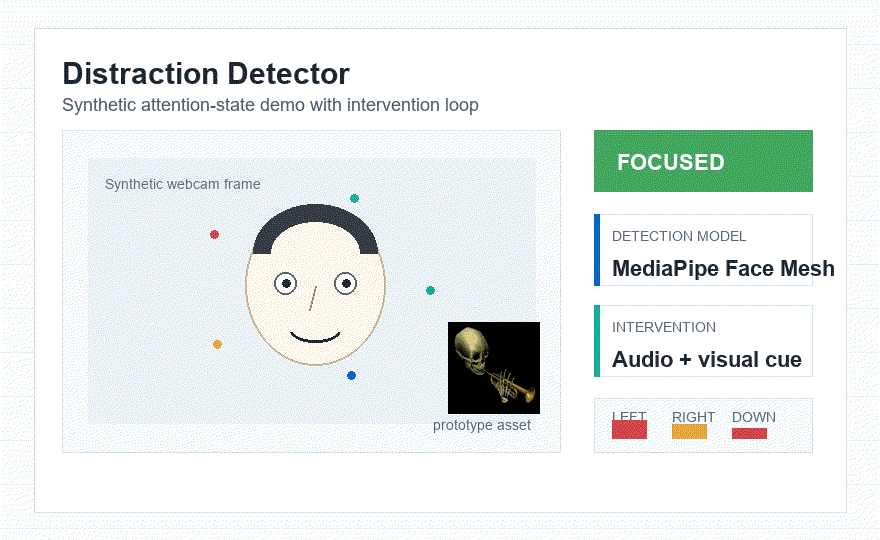Click the teal landmark dot right of the face
880x540 pixels.
(430, 290)
